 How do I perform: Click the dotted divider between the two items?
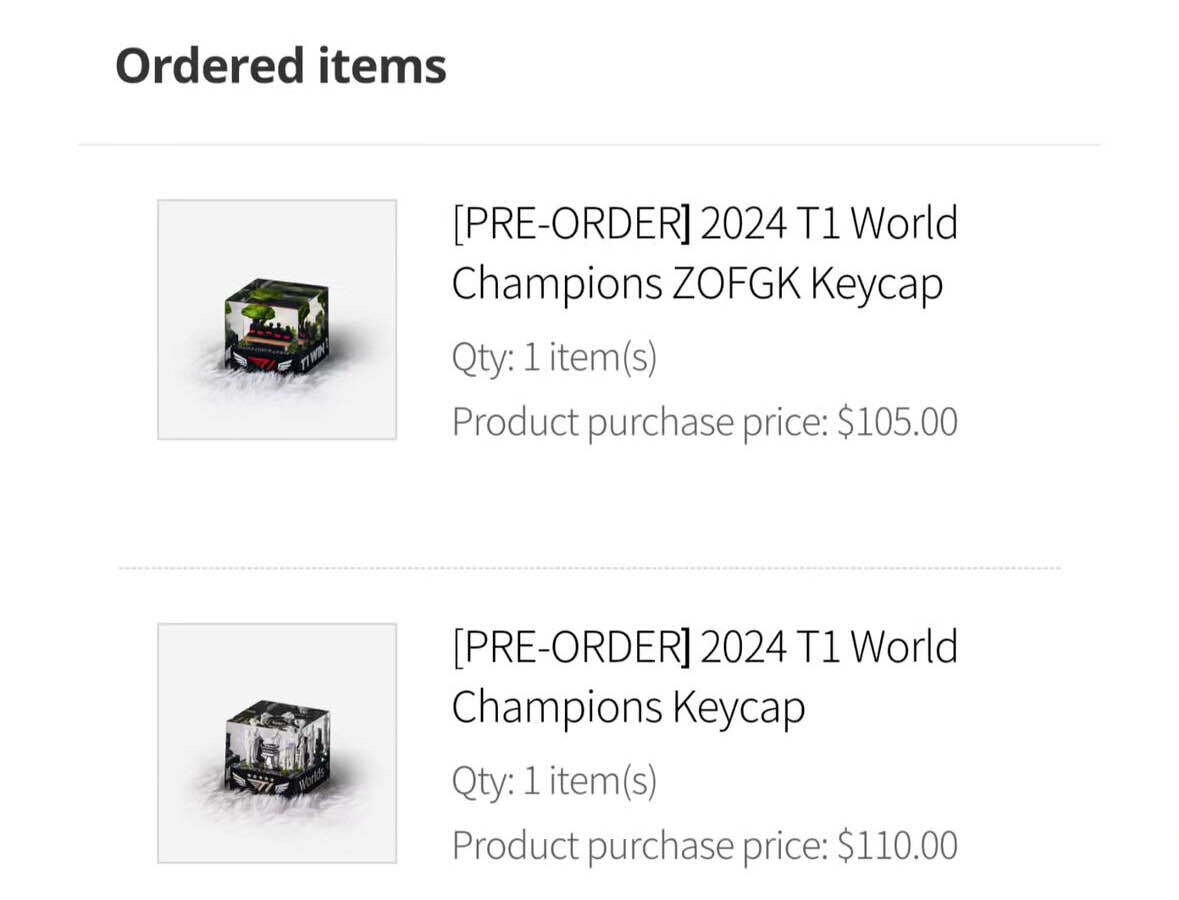[589, 568]
